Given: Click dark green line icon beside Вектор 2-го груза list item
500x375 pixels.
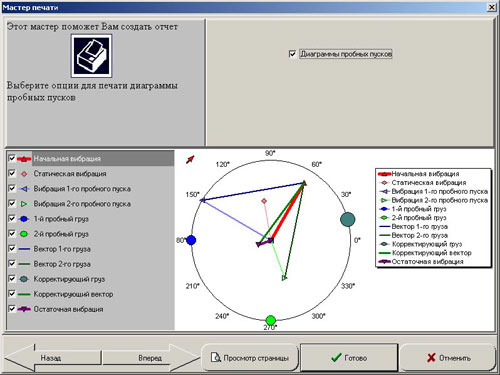Looking at the screenshot, I should click(x=24, y=264).
